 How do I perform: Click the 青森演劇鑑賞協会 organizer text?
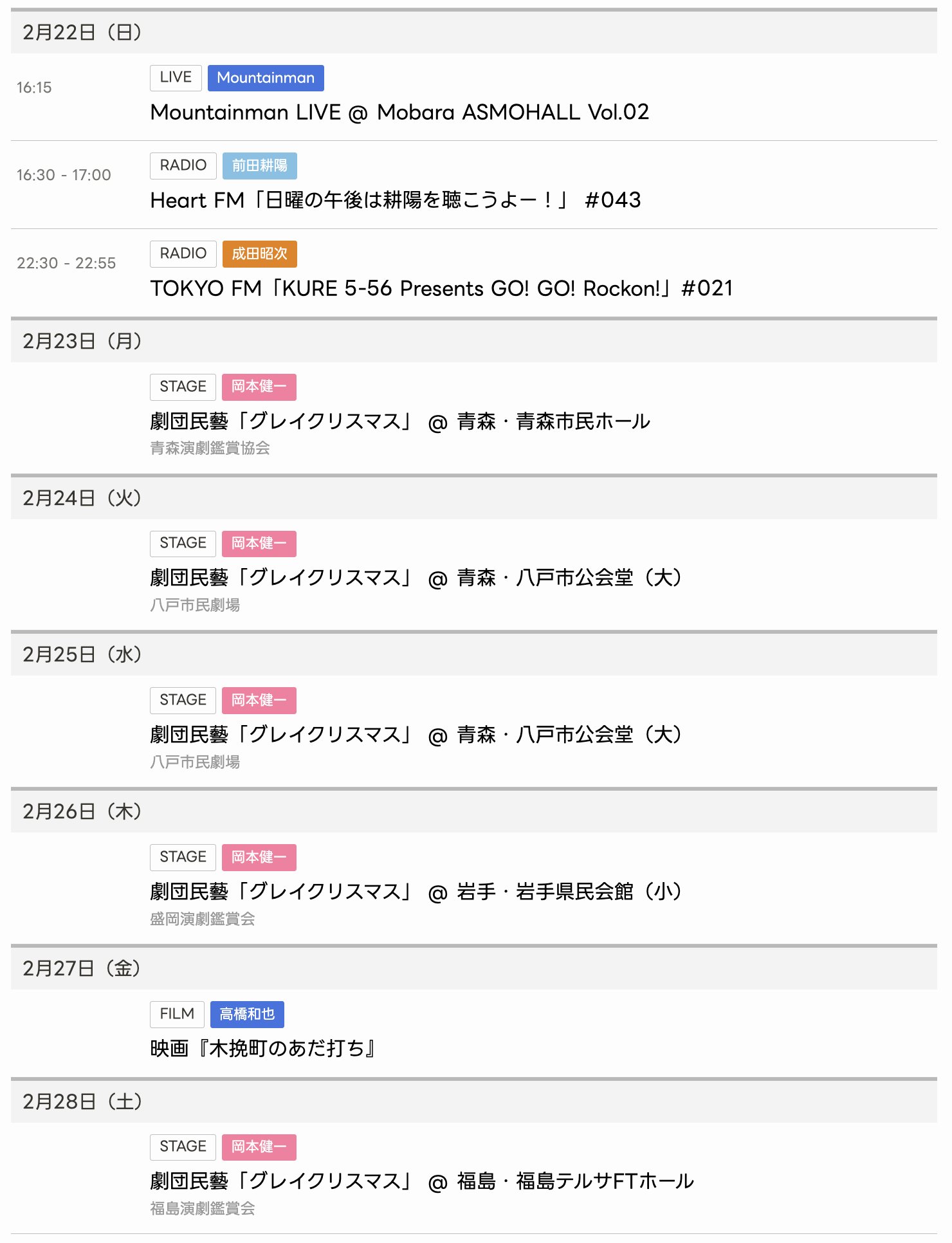(210, 448)
